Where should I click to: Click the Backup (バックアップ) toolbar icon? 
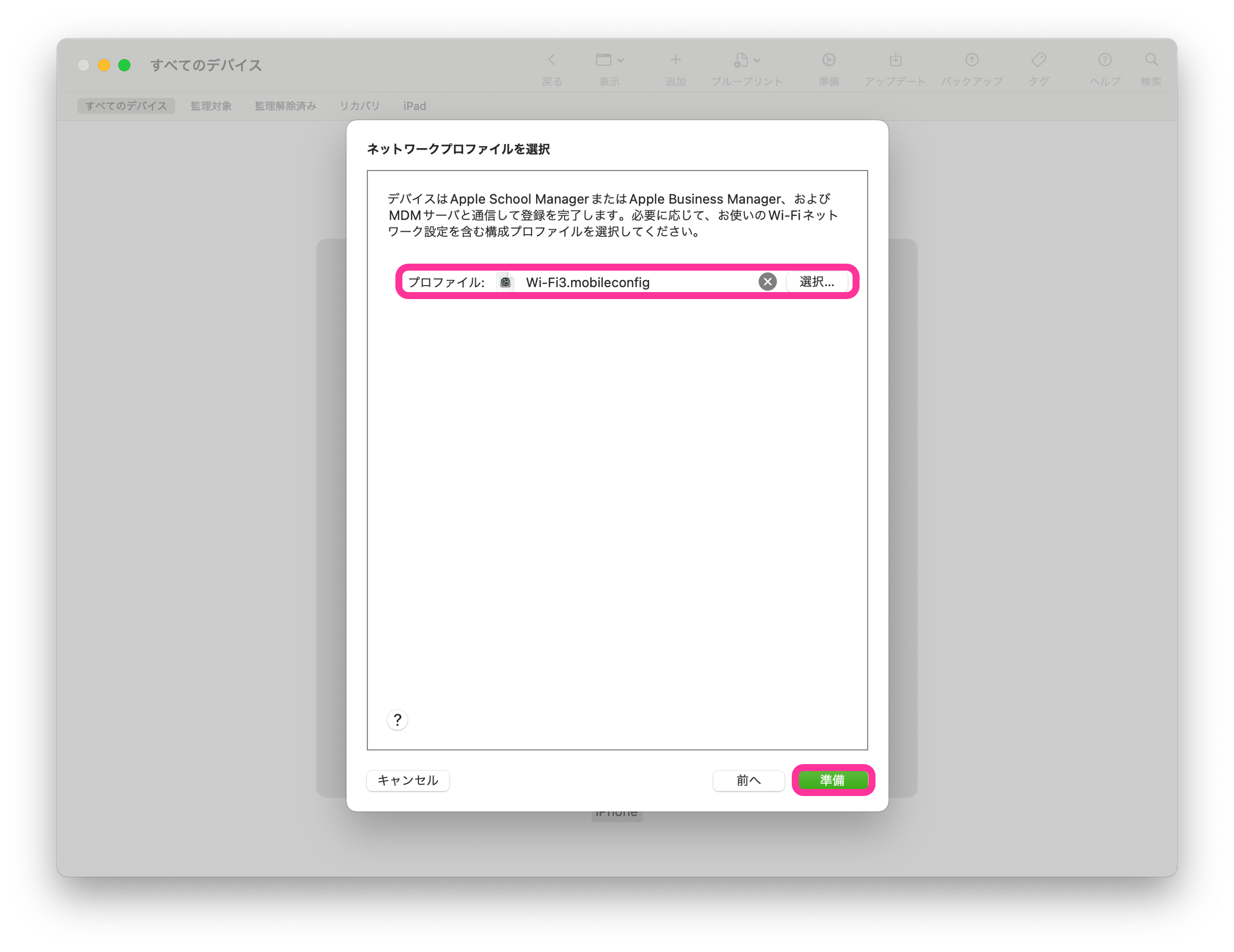[971, 60]
